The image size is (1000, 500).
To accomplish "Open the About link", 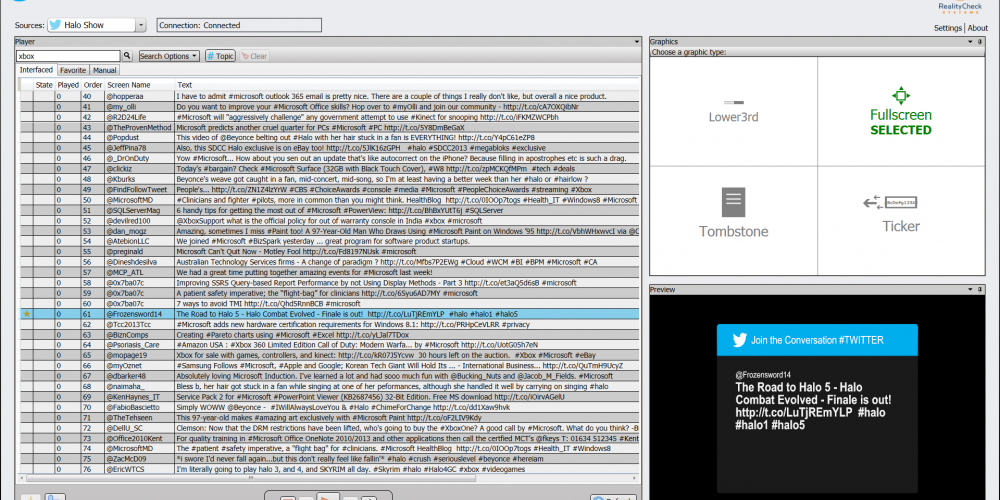I will click(978, 28).
